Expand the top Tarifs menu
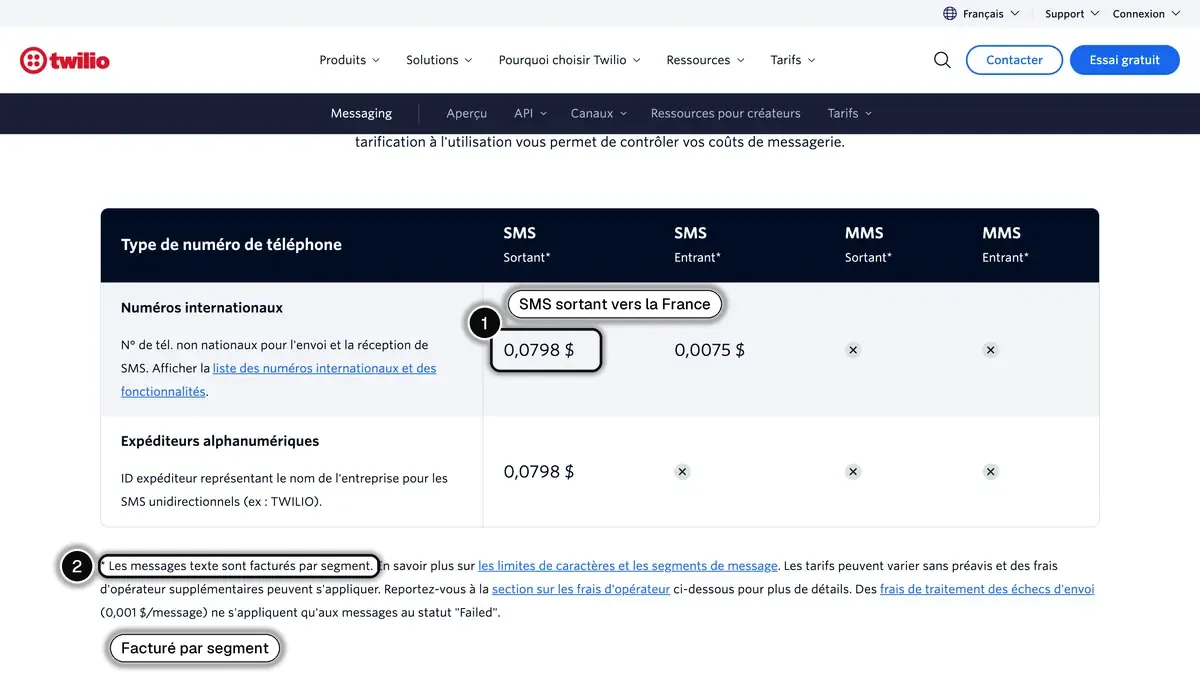Screen dimensions: 1200x675 point(793,60)
